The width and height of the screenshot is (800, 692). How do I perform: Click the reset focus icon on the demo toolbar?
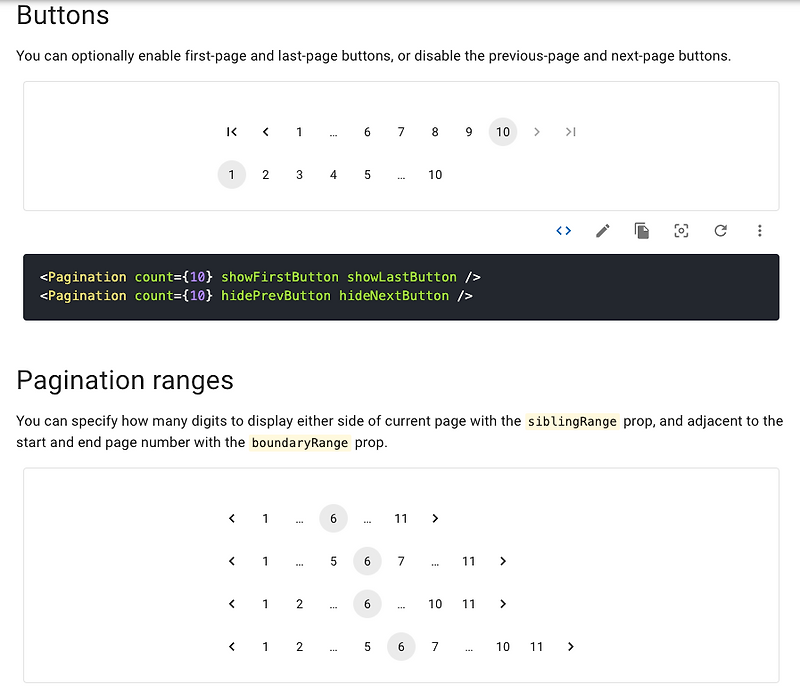[681, 230]
